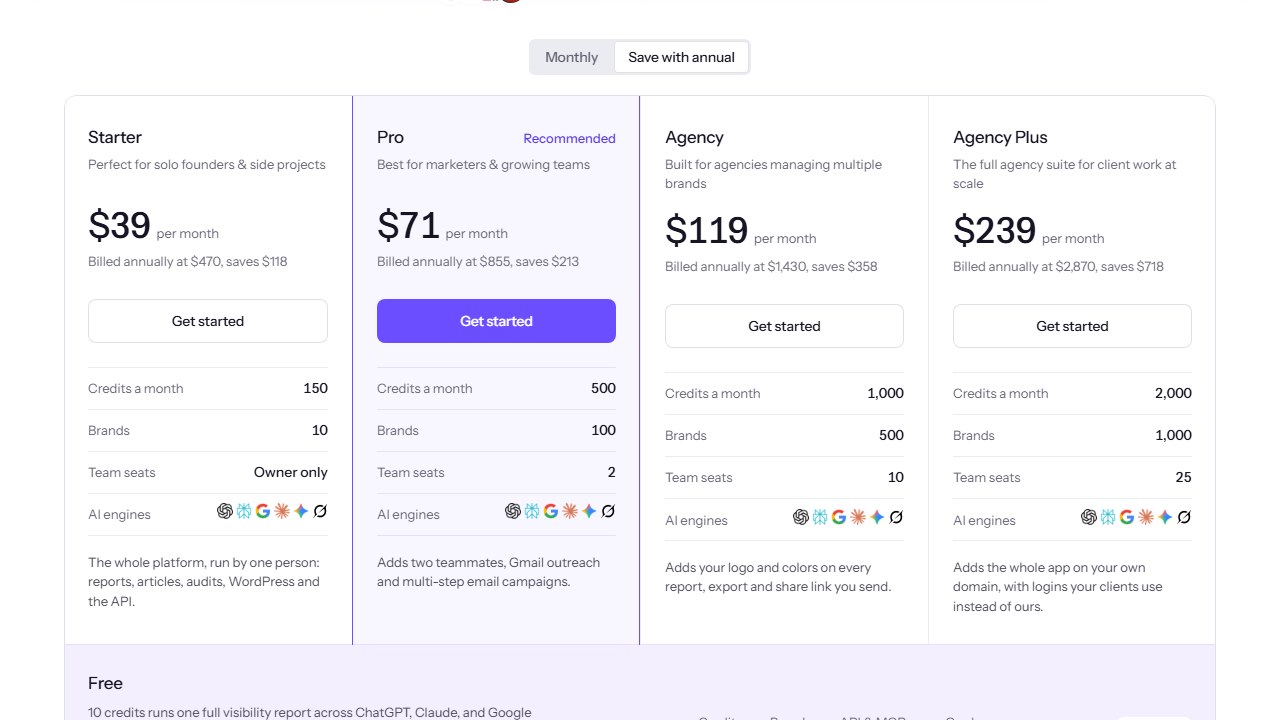
Task: Click 'Perfect for solo founders & side projects'
Action: pyautogui.click(x=207, y=164)
